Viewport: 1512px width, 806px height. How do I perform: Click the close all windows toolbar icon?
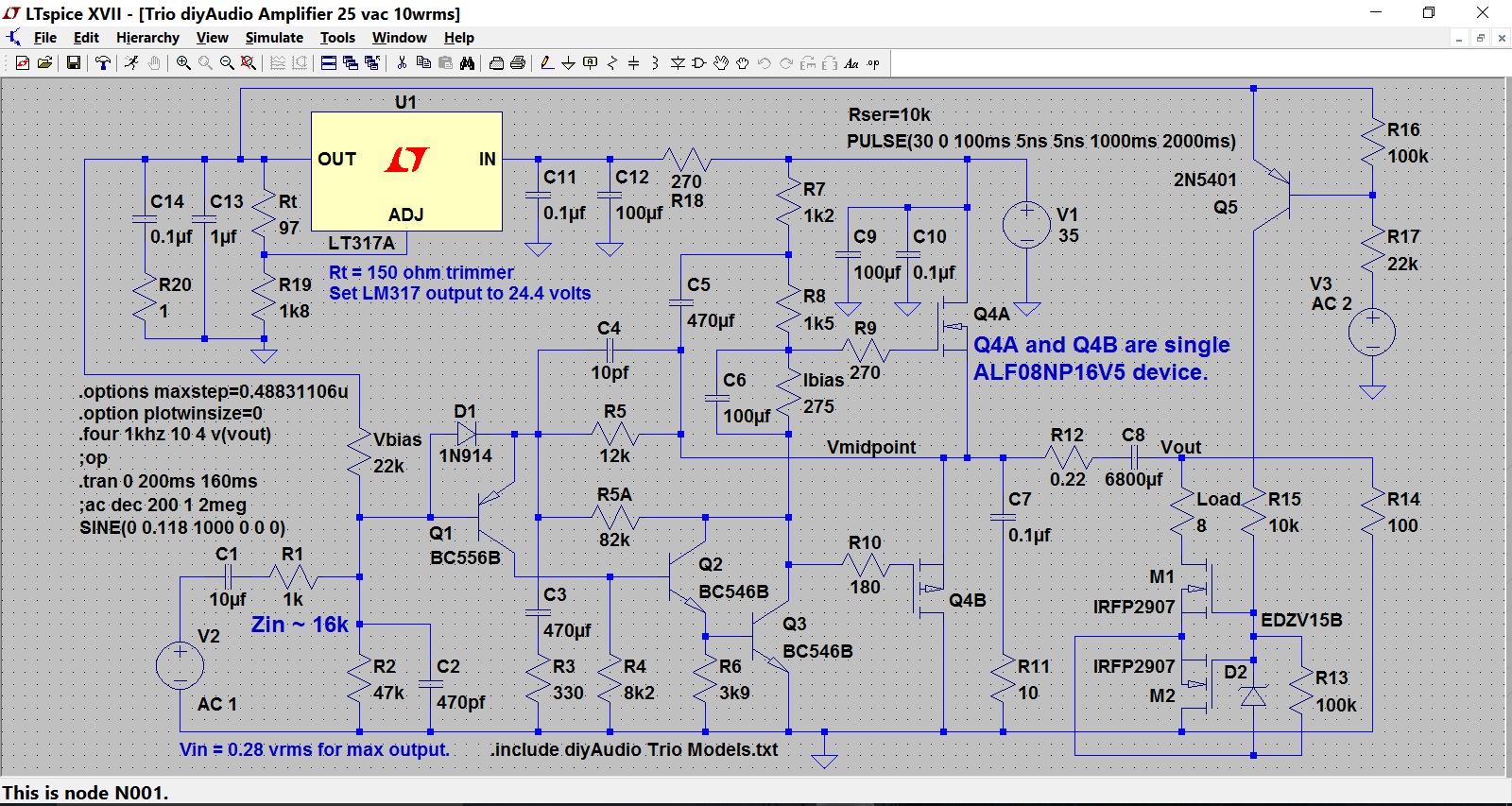point(372,63)
